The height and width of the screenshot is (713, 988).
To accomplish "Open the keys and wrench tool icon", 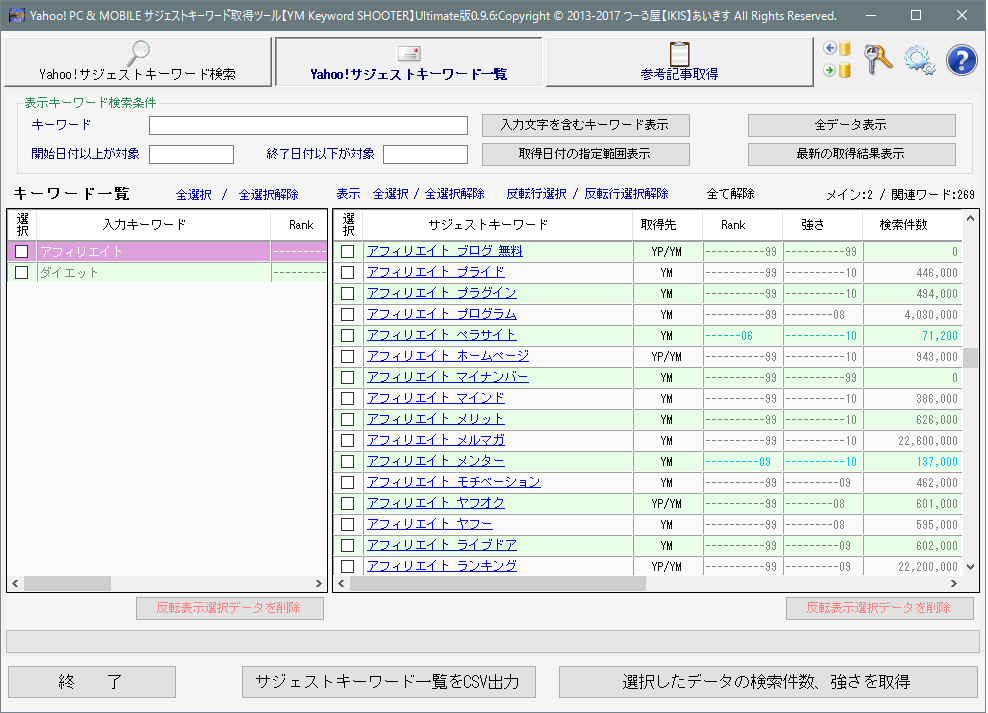I will (x=878, y=59).
